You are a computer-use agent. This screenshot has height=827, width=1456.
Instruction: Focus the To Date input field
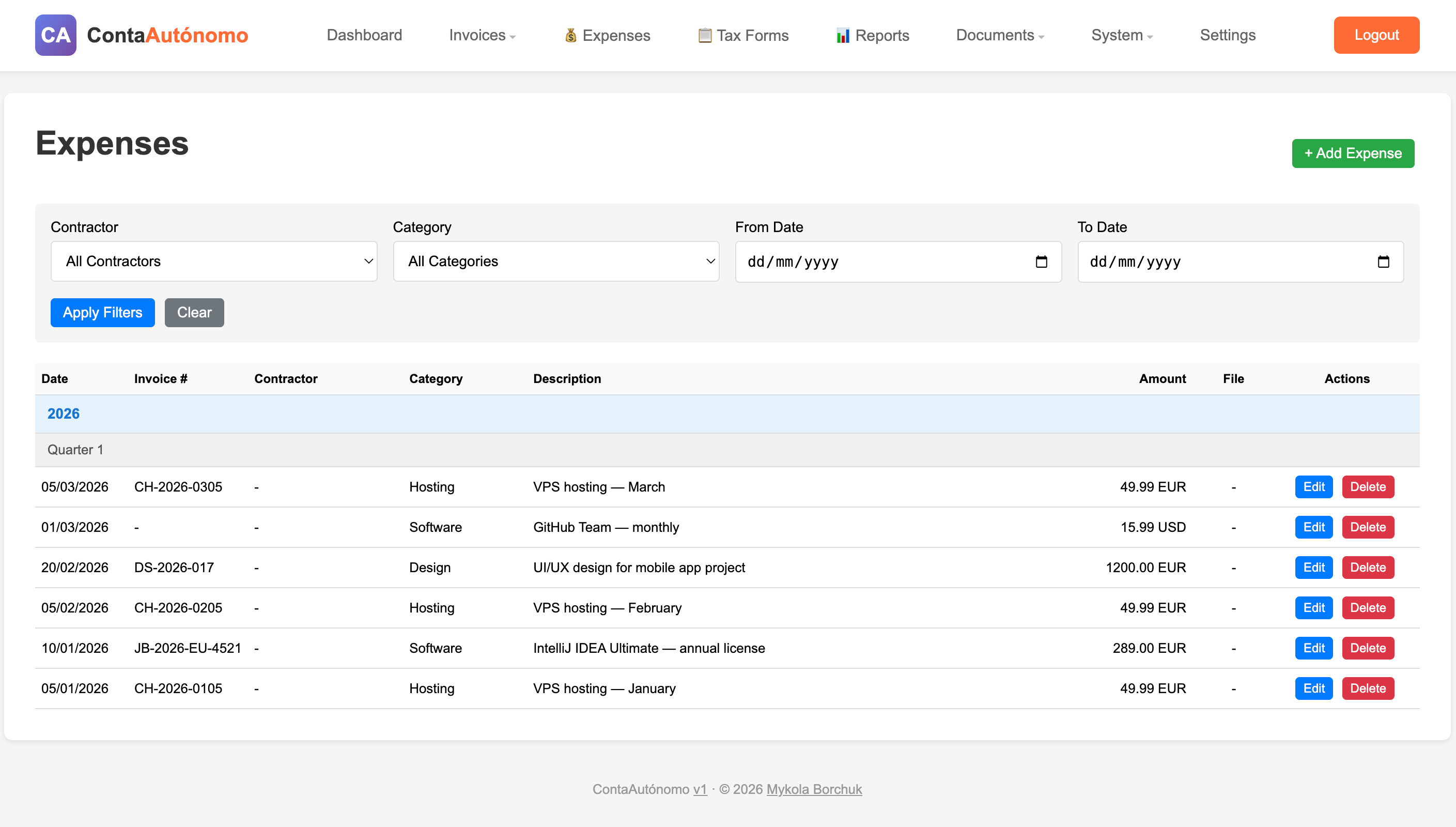(x=1241, y=262)
